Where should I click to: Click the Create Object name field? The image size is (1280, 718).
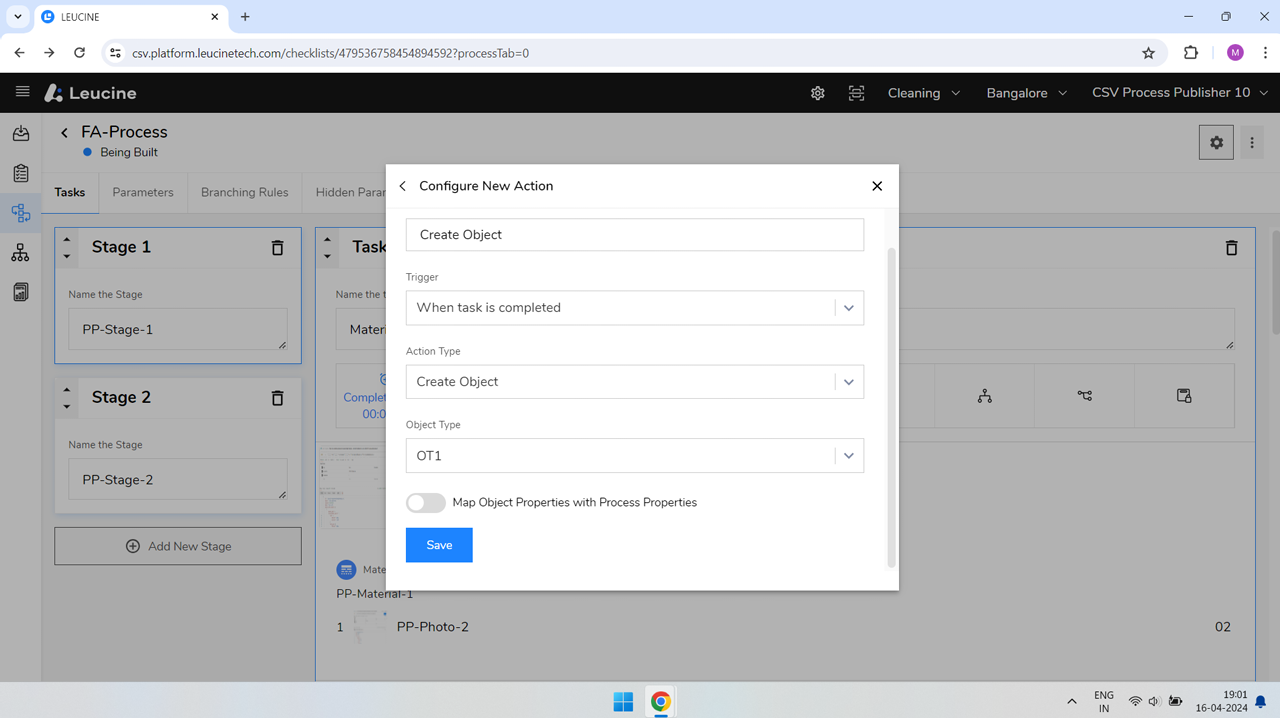click(x=635, y=235)
